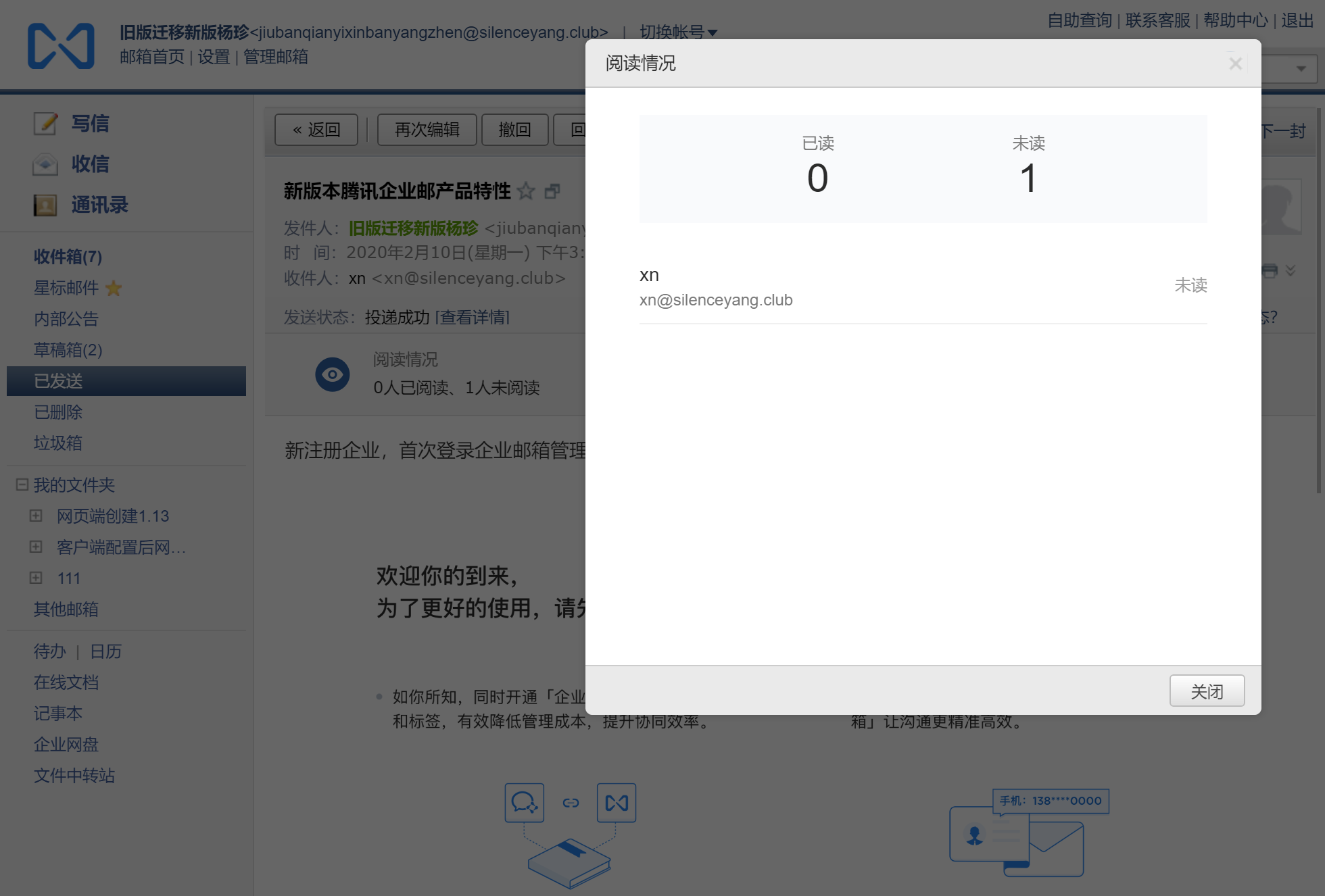Click the inbox envelope icon
The height and width of the screenshot is (896, 1325).
(45, 164)
